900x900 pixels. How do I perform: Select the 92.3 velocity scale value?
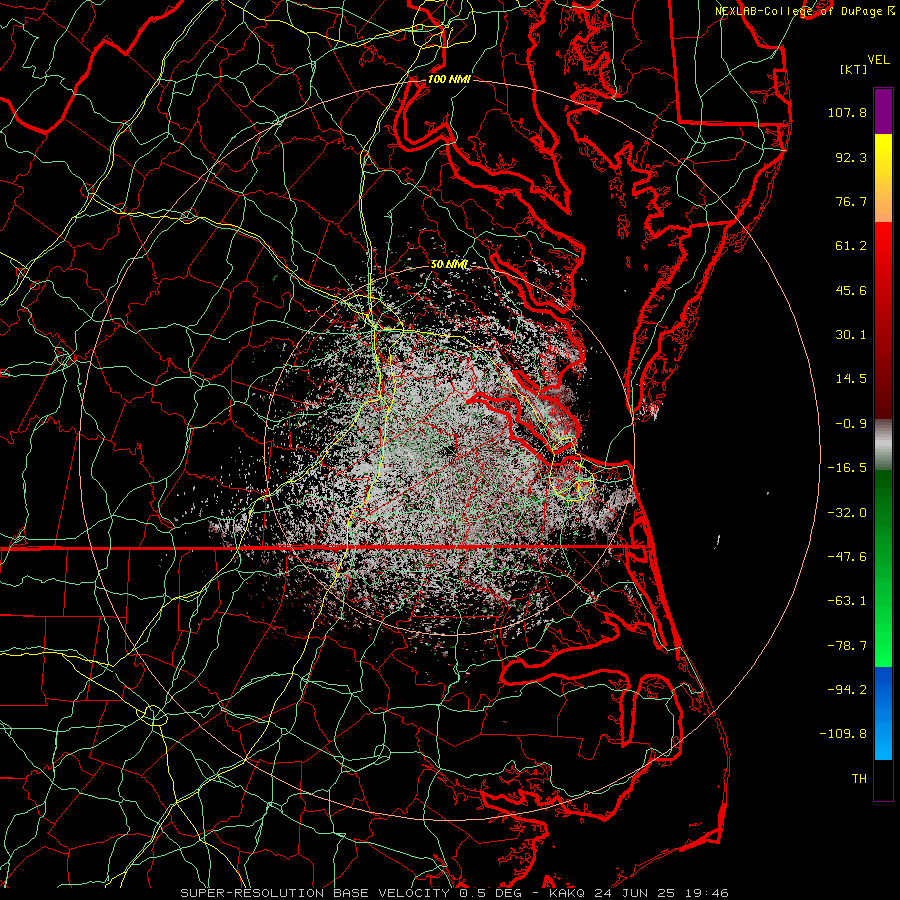pyautogui.click(x=851, y=157)
